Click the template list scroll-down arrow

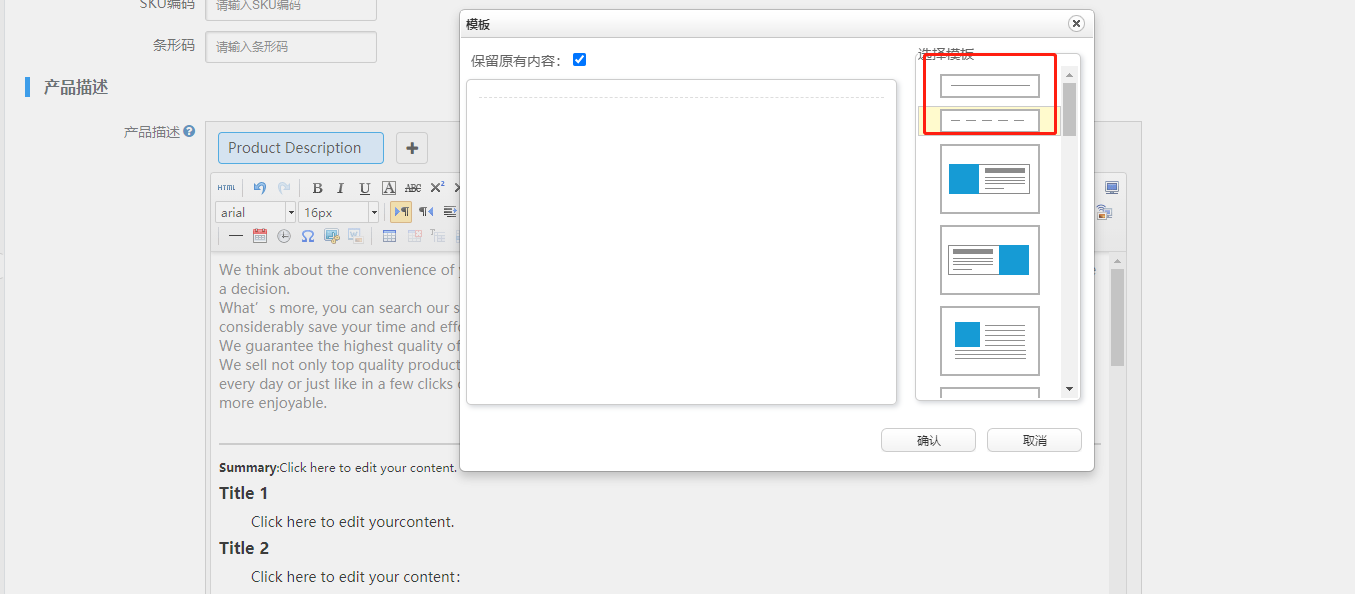(x=1069, y=389)
